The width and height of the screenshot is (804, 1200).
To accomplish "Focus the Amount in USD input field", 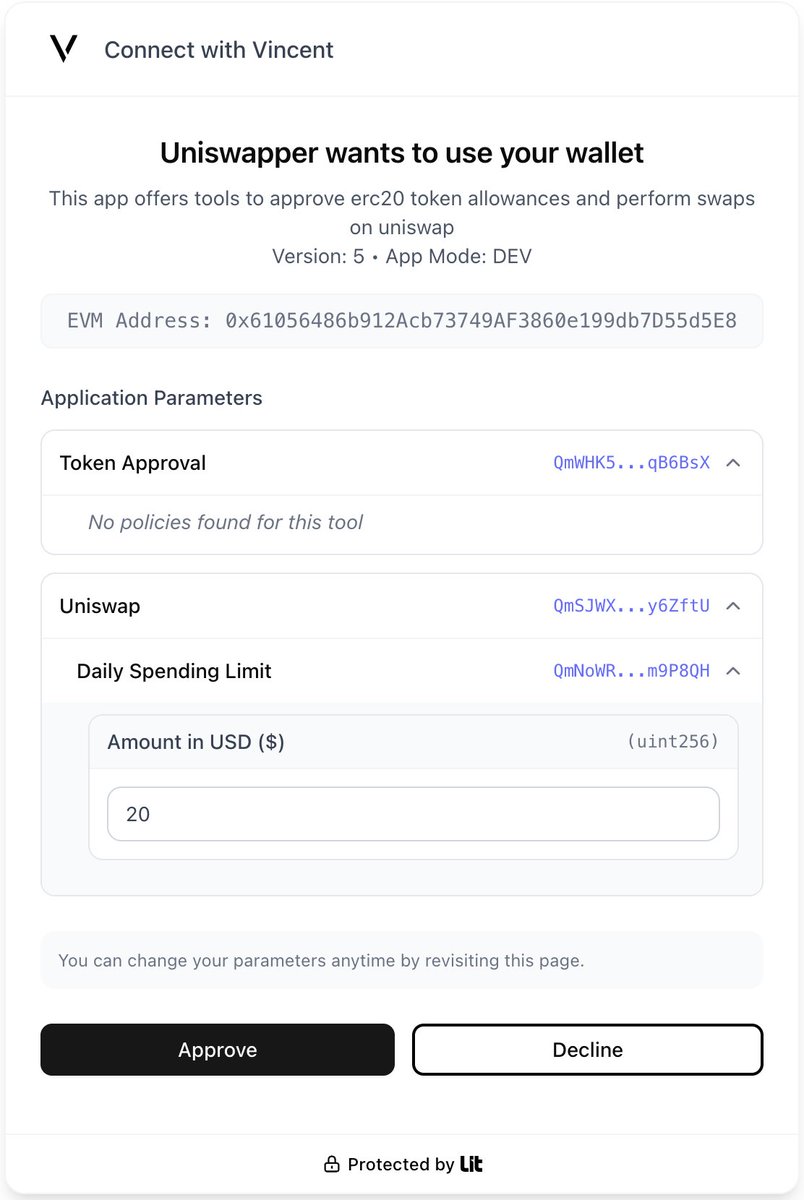I will click(x=413, y=814).
